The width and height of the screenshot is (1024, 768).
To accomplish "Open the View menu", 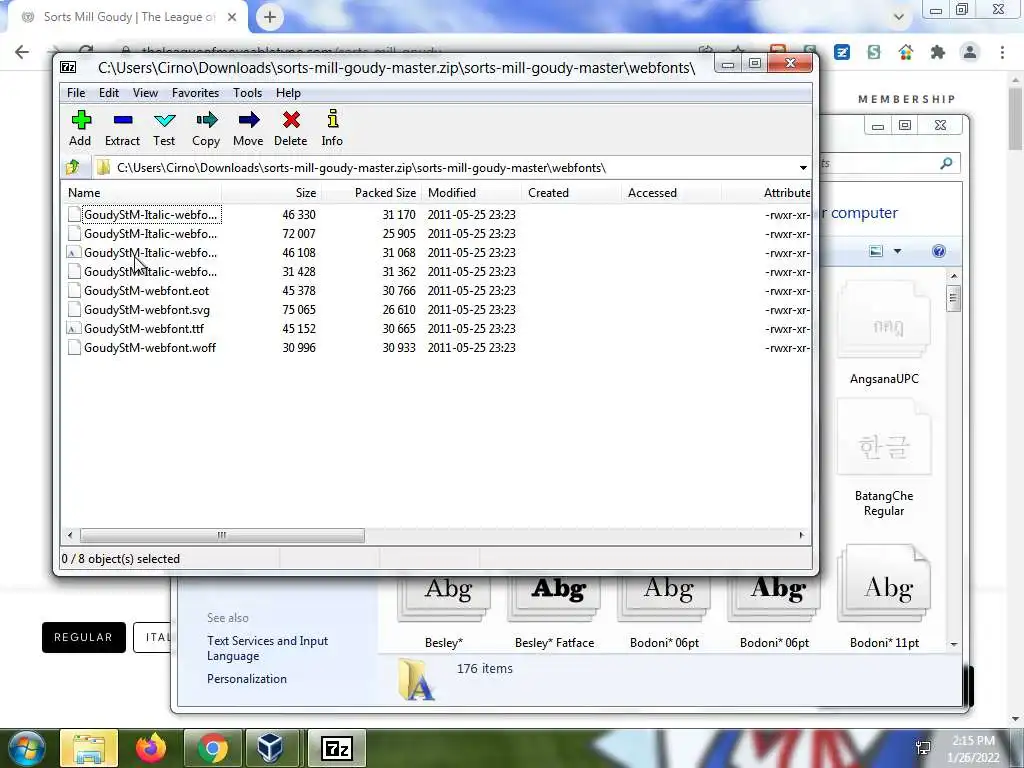I will (x=145, y=93).
